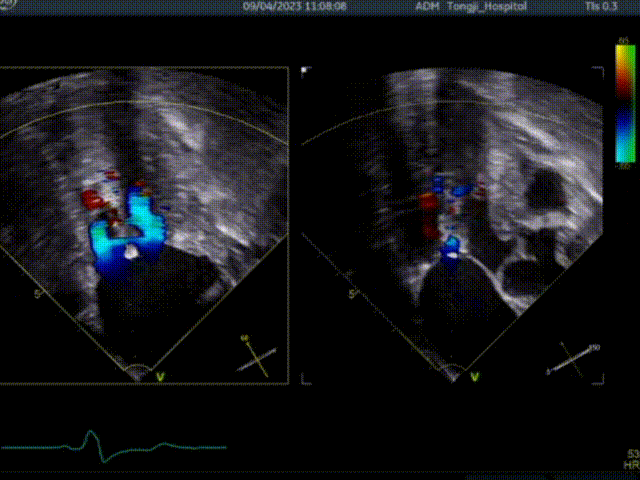Click the lower velocity limit below color bar
Image resolution: width=640 pixels, height=480 pixels.
(623, 165)
